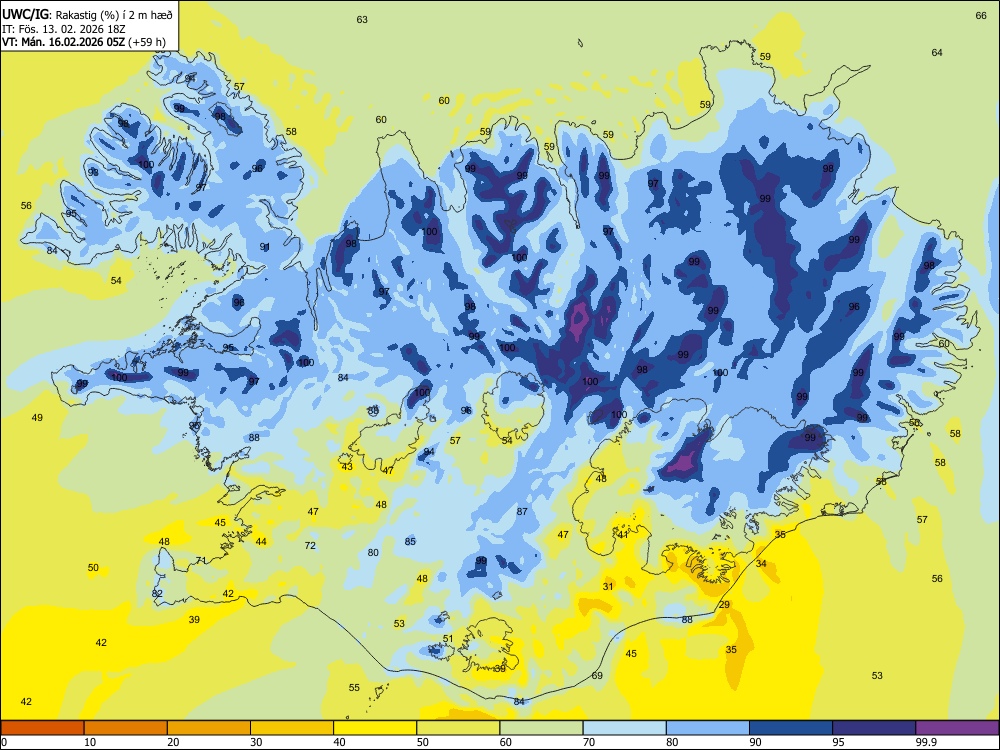The height and width of the screenshot is (750, 1000).
Task: Click the humidity value '44' on the map
Action: [261, 541]
